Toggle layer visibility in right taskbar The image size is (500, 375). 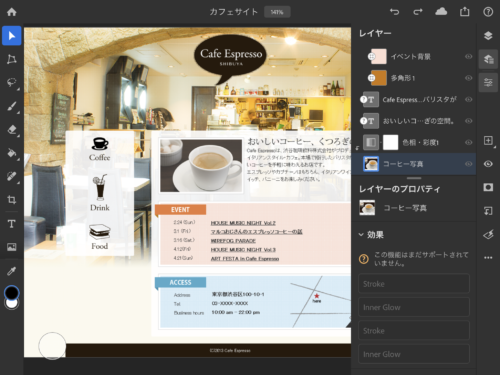[x=488, y=164]
